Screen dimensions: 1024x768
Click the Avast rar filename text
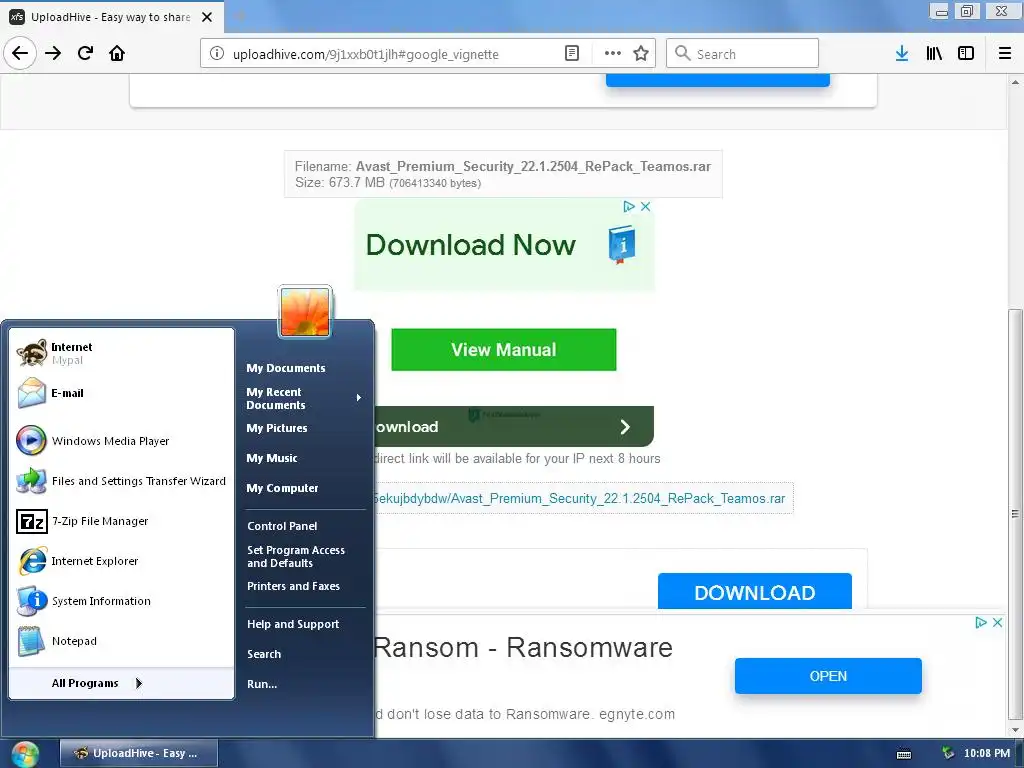(533, 167)
